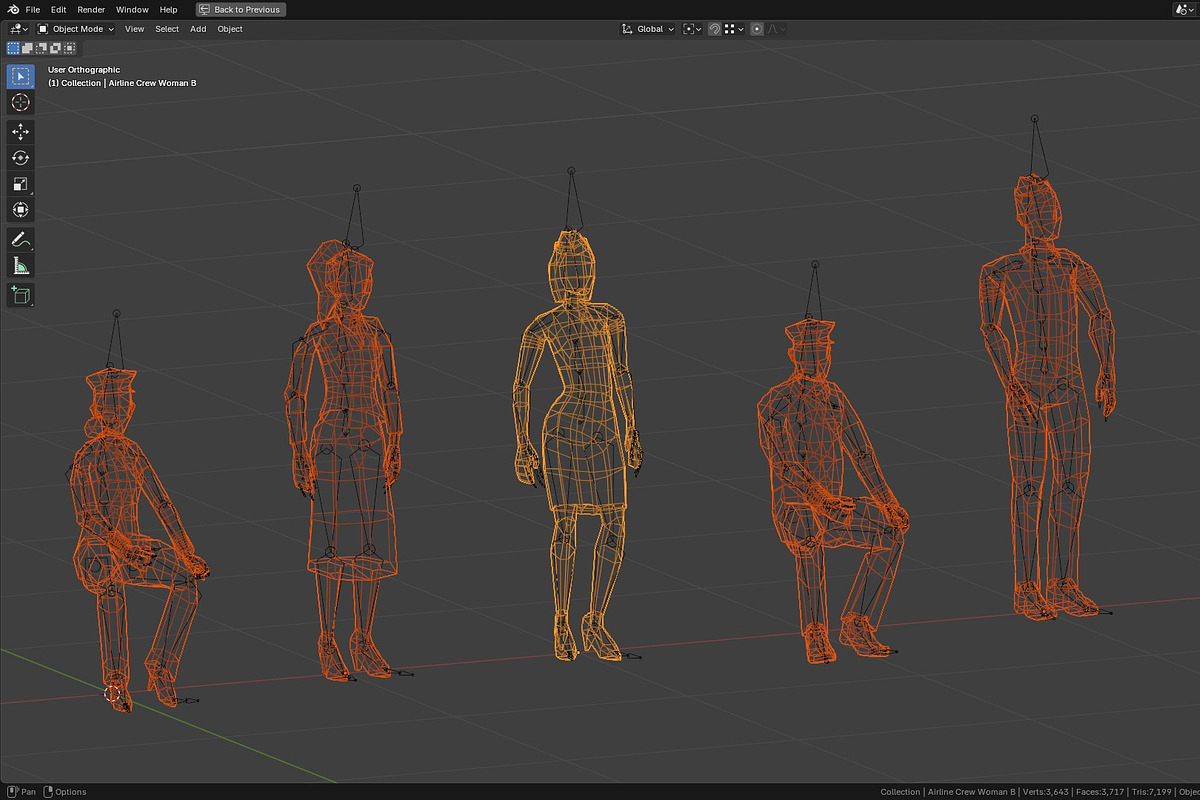Open the Render menu
The width and height of the screenshot is (1200, 800).
(x=91, y=9)
